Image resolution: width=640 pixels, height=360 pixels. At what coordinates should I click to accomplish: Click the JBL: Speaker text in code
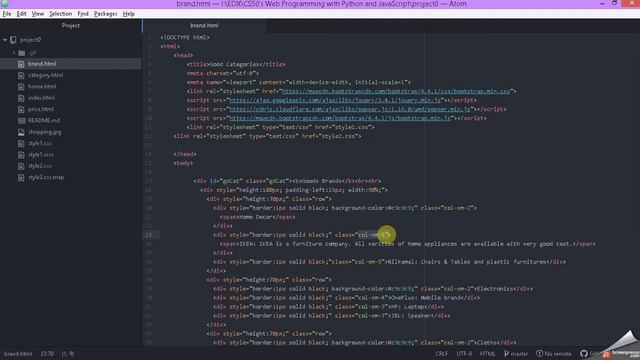click(411, 316)
